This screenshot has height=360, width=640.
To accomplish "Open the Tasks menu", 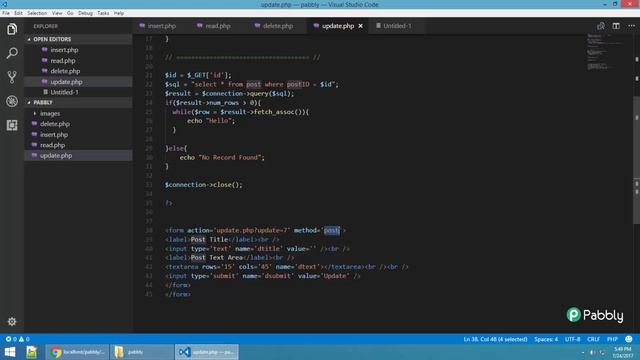I will [103, 13].
